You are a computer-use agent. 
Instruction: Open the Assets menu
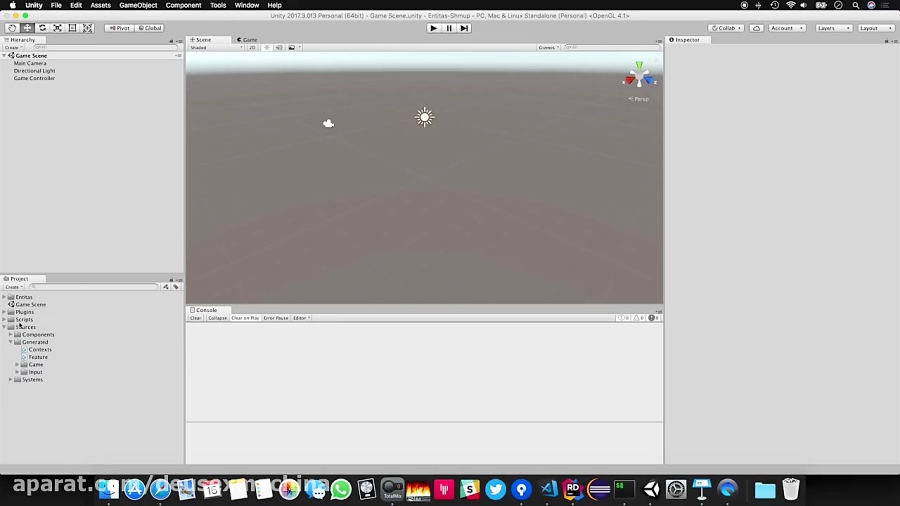[100, 5]
